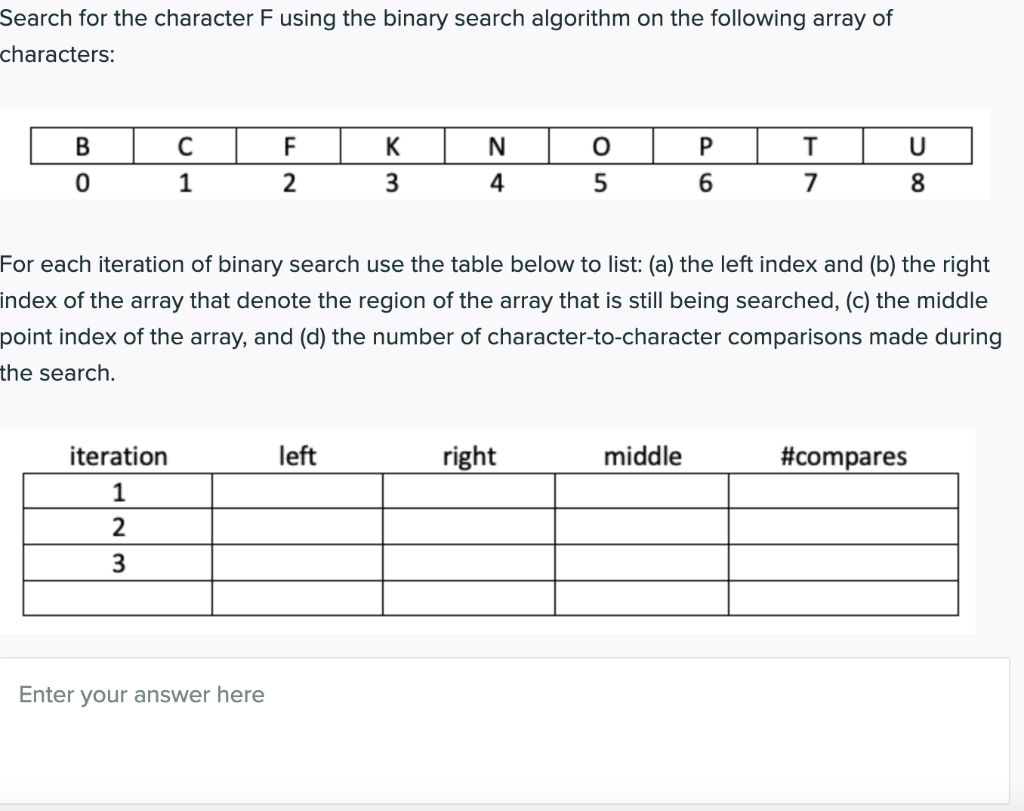Click the iteration column header
Screen dimensions: 1024x811
tap(117, 456)
